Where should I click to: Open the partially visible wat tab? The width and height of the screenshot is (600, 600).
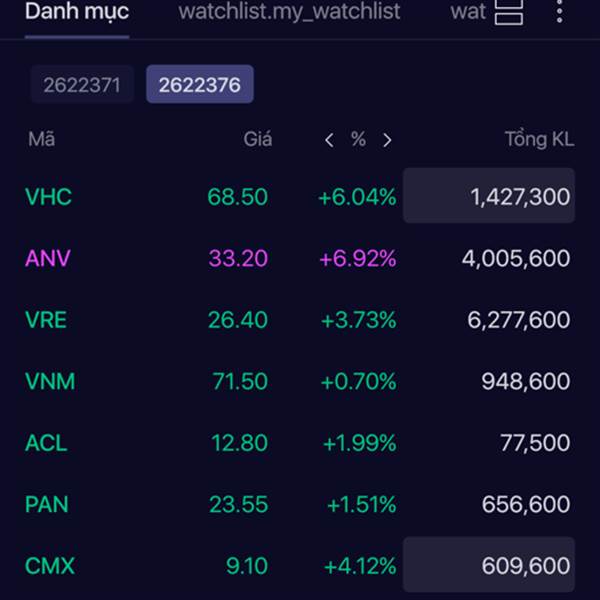(x=468, y=11)
